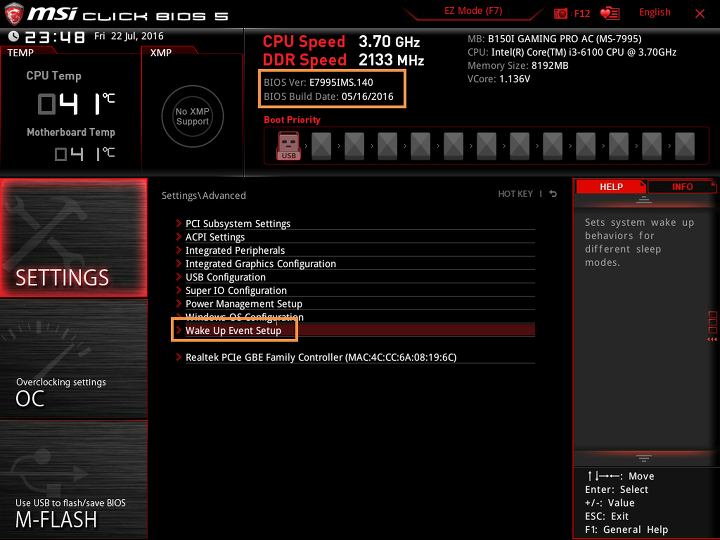The height and width of the screenshot is (540, 720).
Task: Open PCI Subsystem Settings
Action: pyautogui.click(x=355, y=224)
